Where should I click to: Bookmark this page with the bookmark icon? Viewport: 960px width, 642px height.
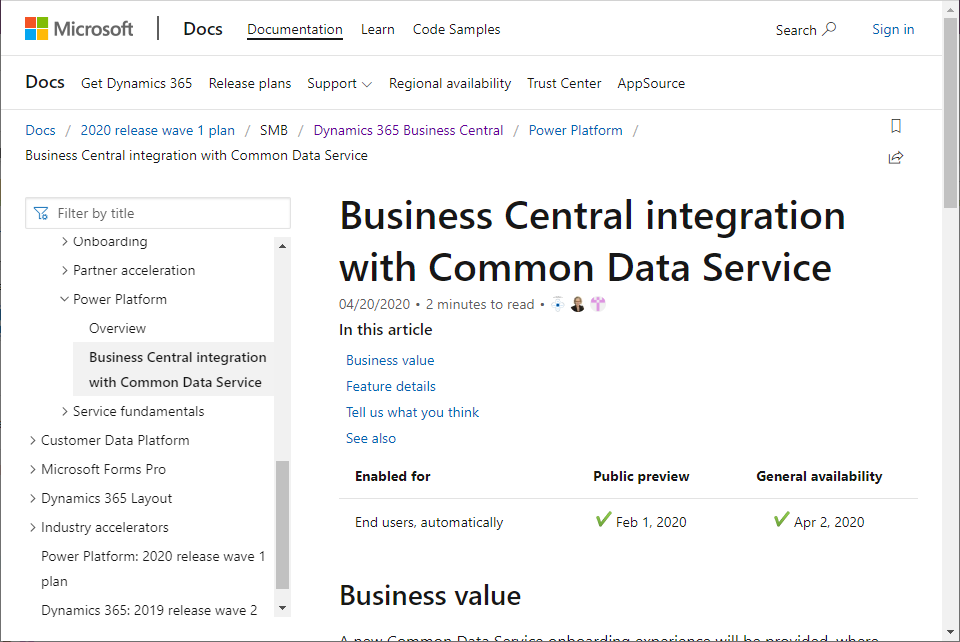pos(896,126)
